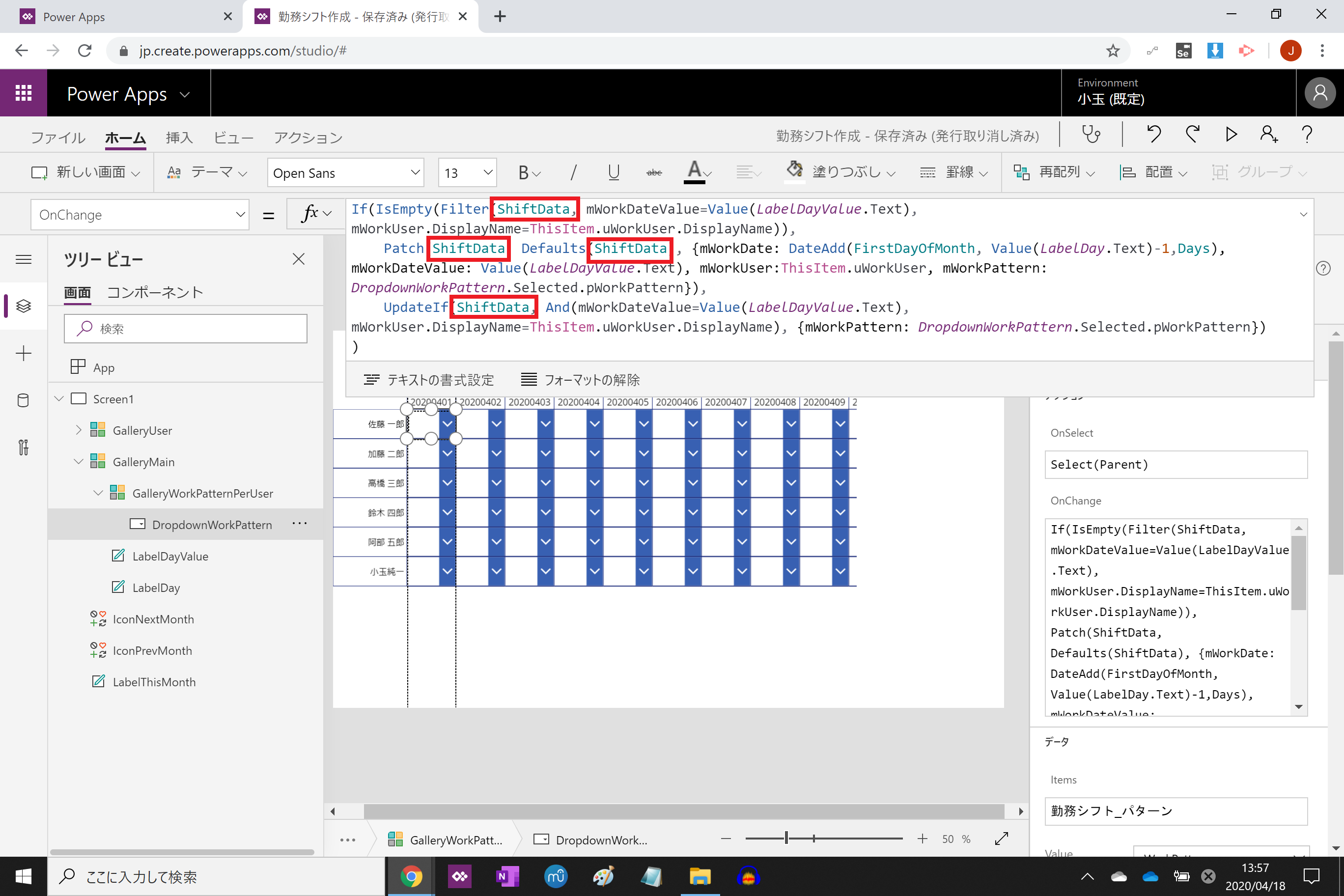
Task: Open the 挿入 menu tab
Action: point(179,138)
